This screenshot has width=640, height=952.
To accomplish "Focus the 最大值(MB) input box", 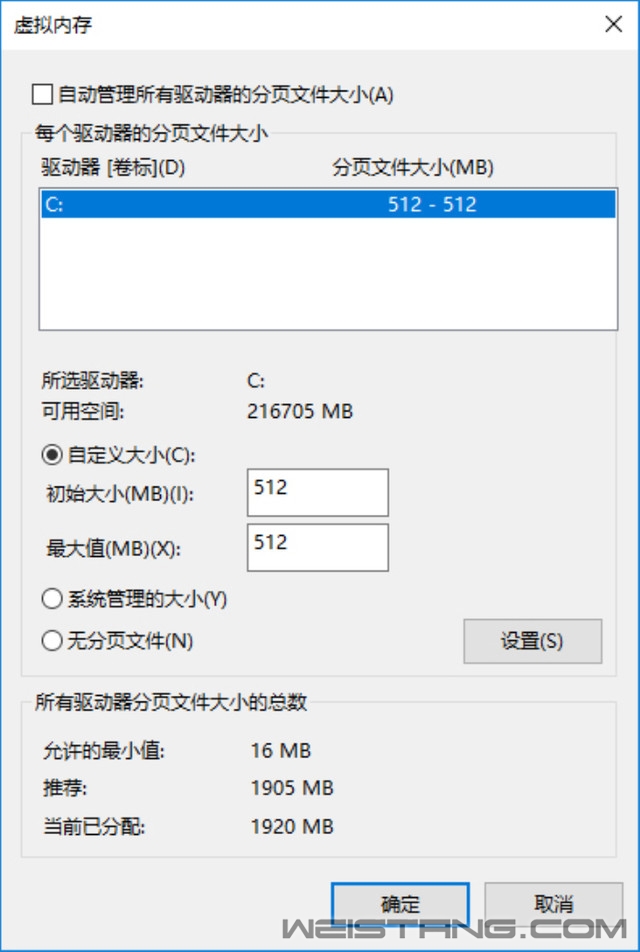I will [318, 548].
